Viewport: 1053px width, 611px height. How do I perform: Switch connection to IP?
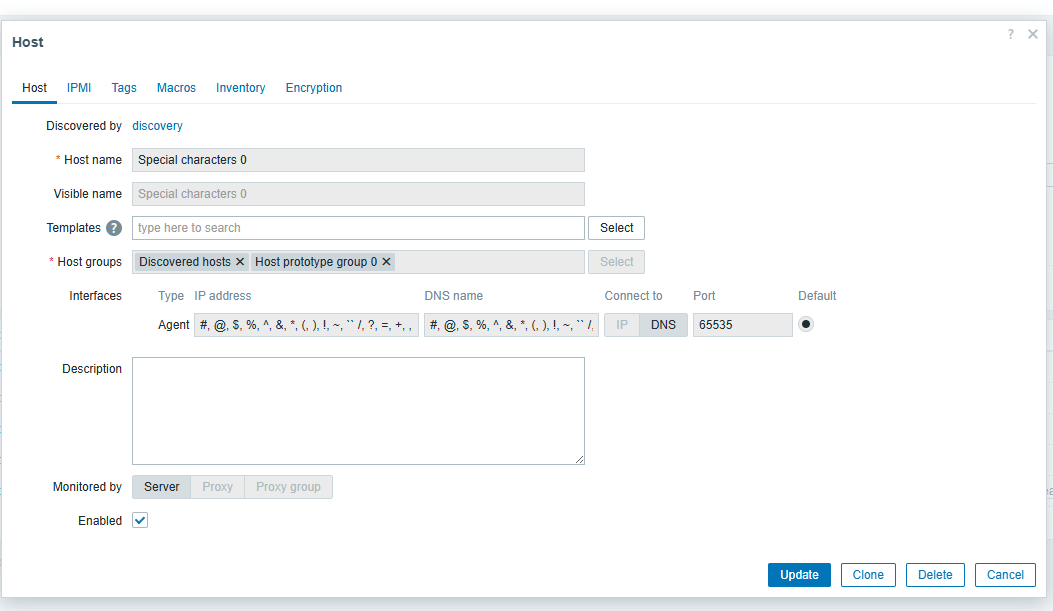click(622, 325)
